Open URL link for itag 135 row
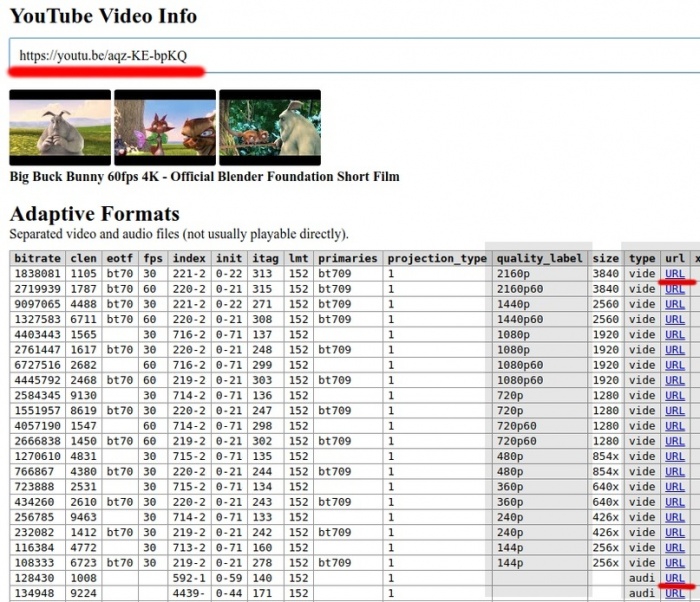Image resolution: width=700 pixels, height=602 pixels. (x=675, y=456)
